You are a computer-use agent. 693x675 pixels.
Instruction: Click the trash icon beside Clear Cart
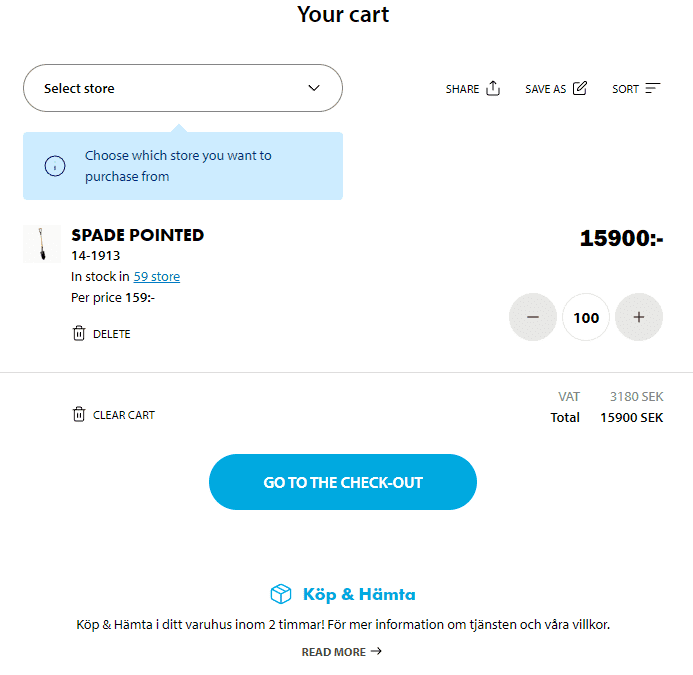79,414
